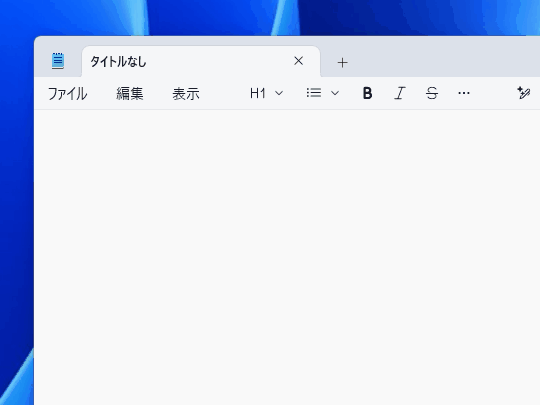Toggle bold formatting
The width and height of the screenshot is (540, 405).
pos(367,93)
